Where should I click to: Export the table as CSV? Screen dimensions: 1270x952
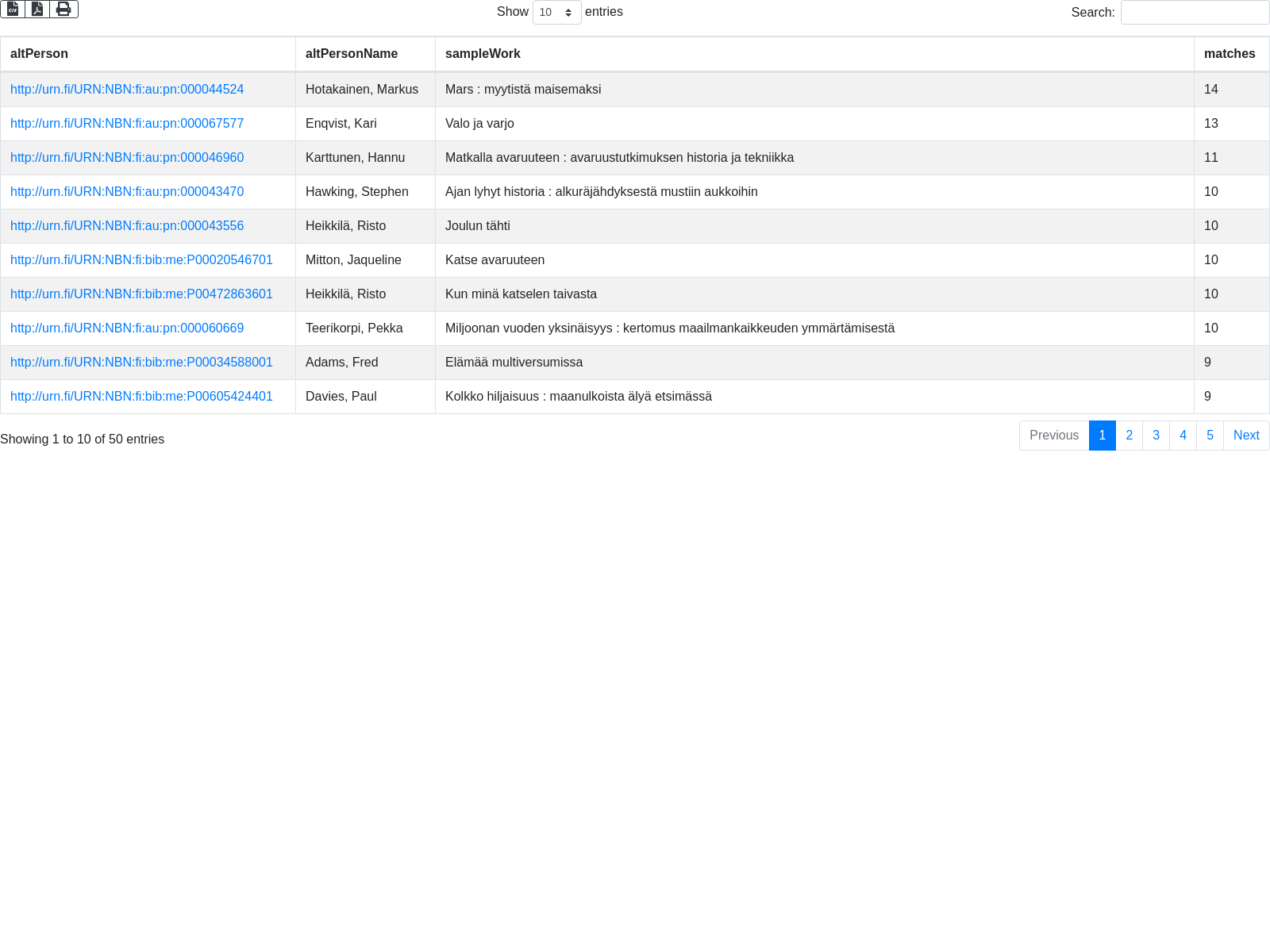[13, 9]
